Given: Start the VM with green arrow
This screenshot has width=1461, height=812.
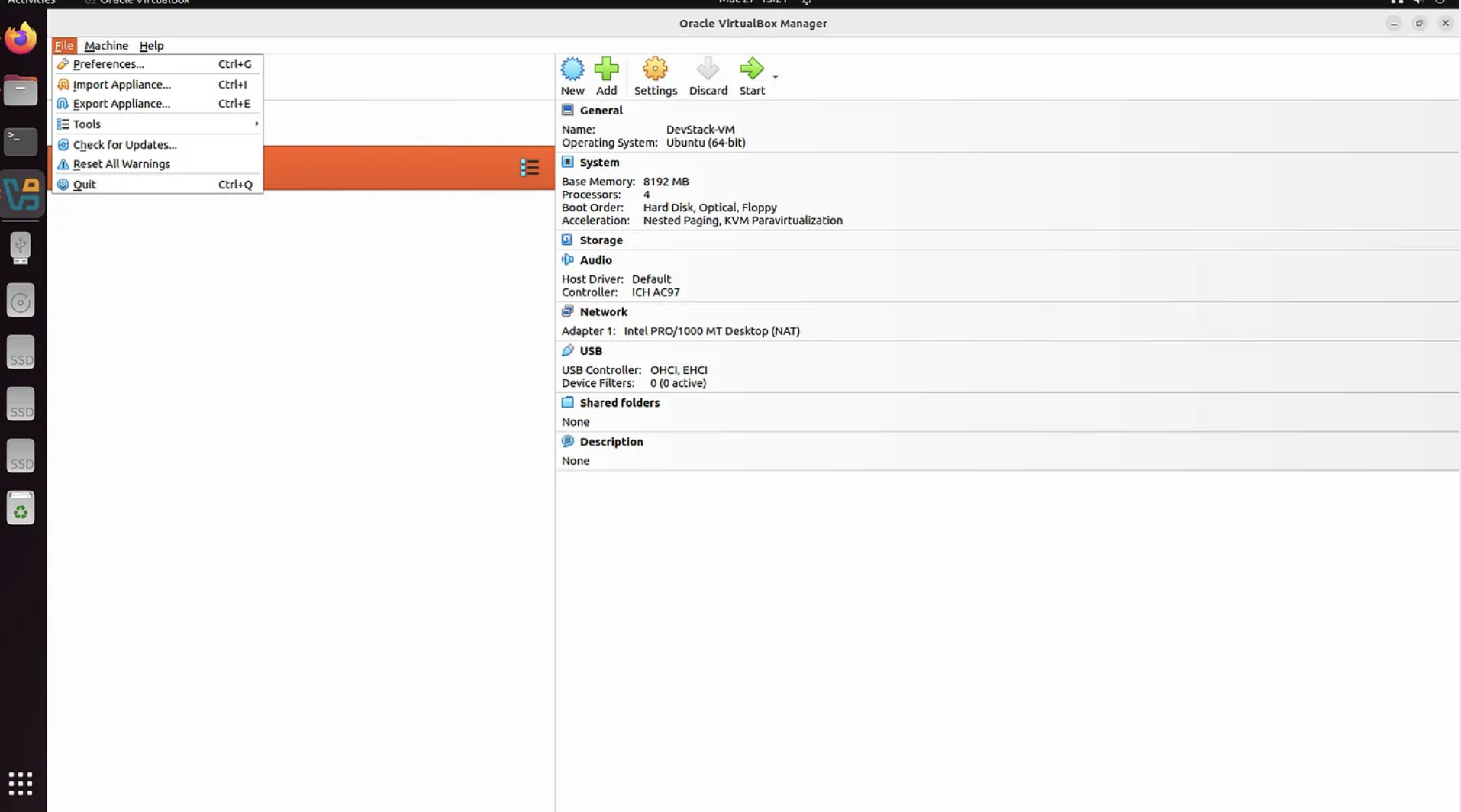Looking at the screenshot, I should [751, 69].
